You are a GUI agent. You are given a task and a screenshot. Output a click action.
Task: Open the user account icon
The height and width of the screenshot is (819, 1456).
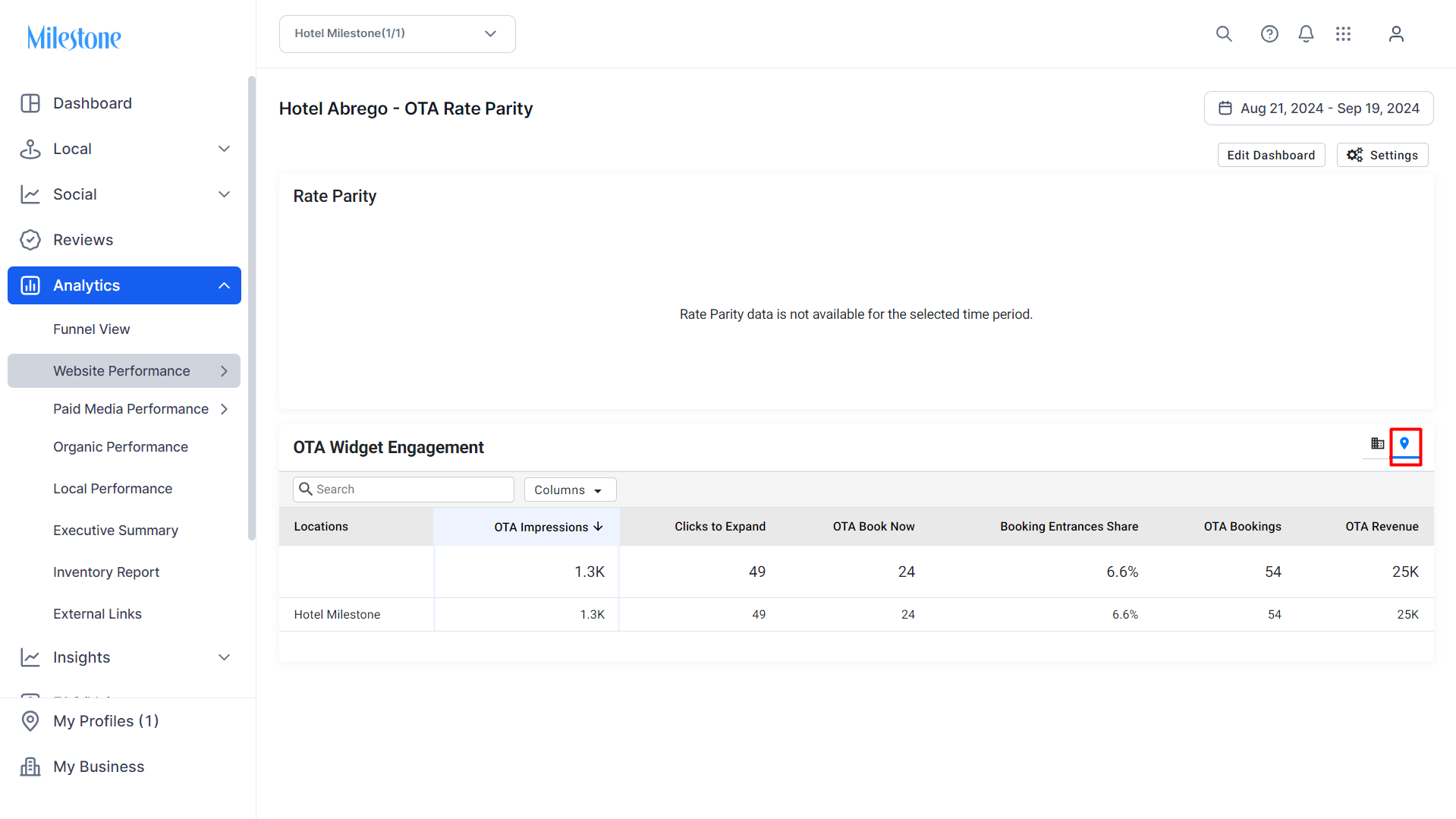1396,34
